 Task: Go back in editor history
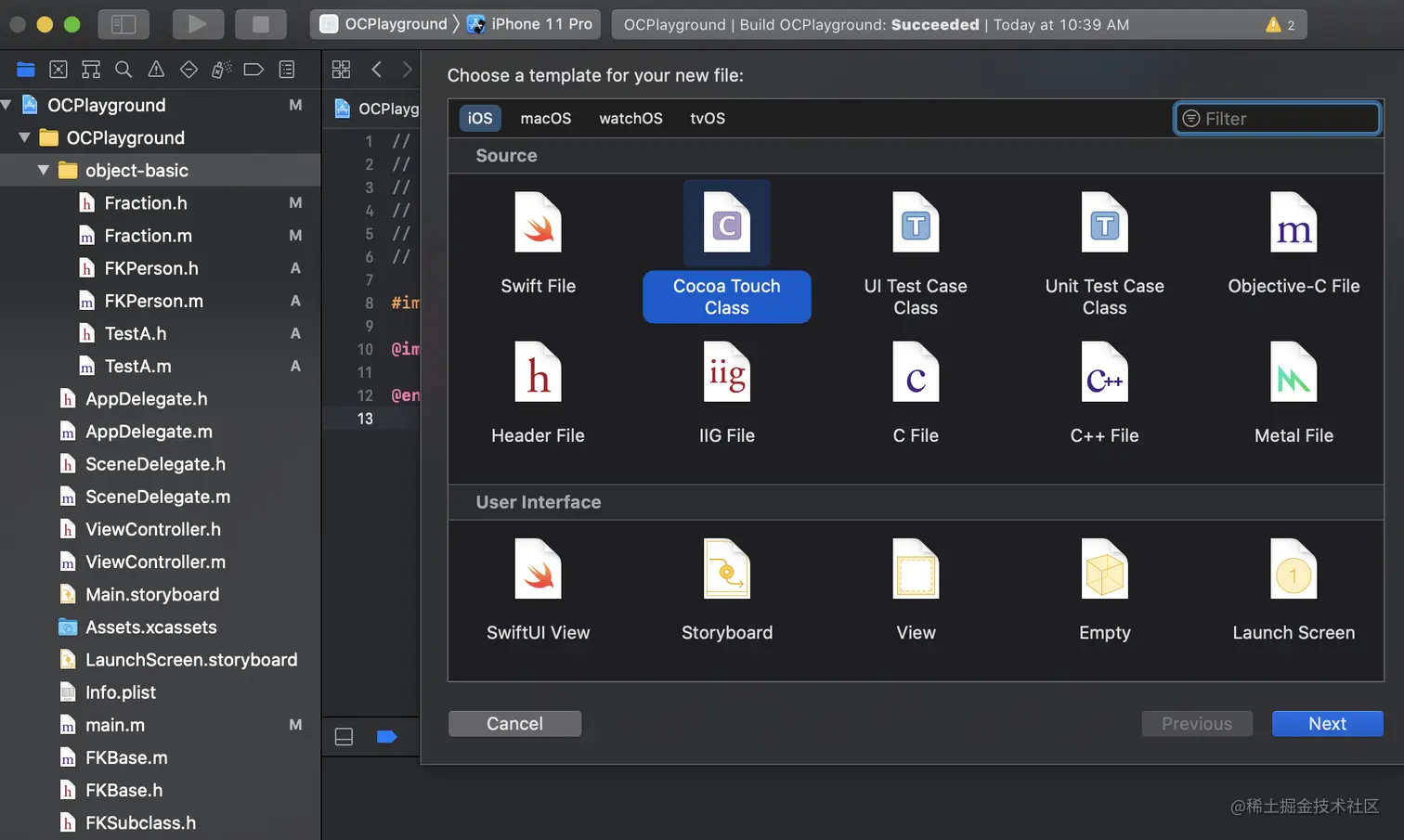(x=376, y=70)
